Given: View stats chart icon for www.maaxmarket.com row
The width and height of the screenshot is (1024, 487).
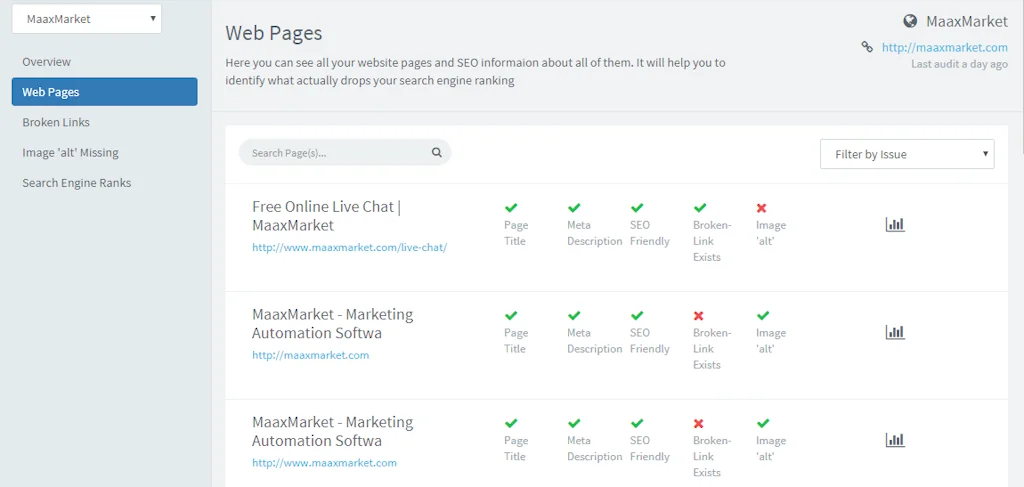Looking at the screenshot, I should click(895, 440).
